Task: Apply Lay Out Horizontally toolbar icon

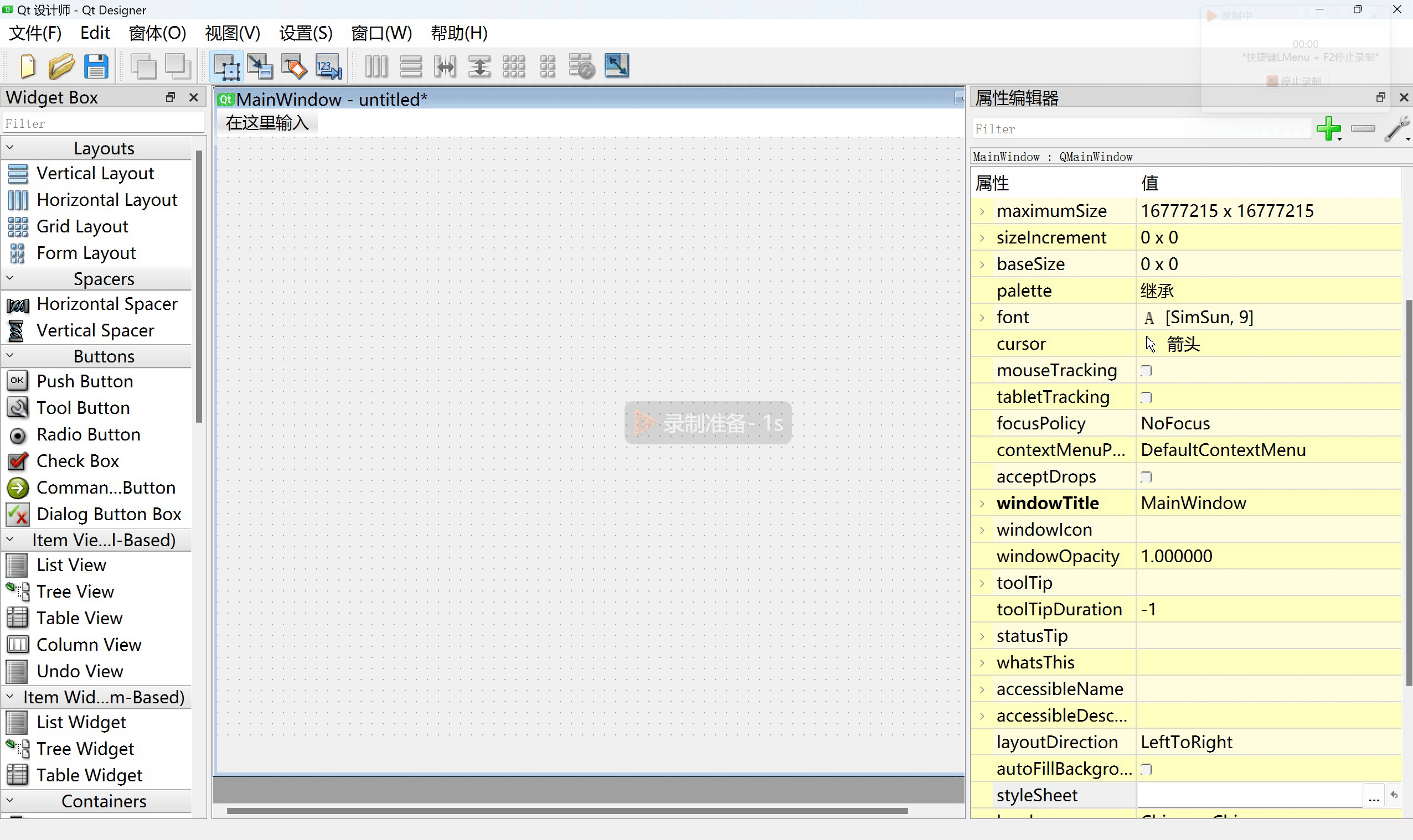Action: [x=376, y=66]
